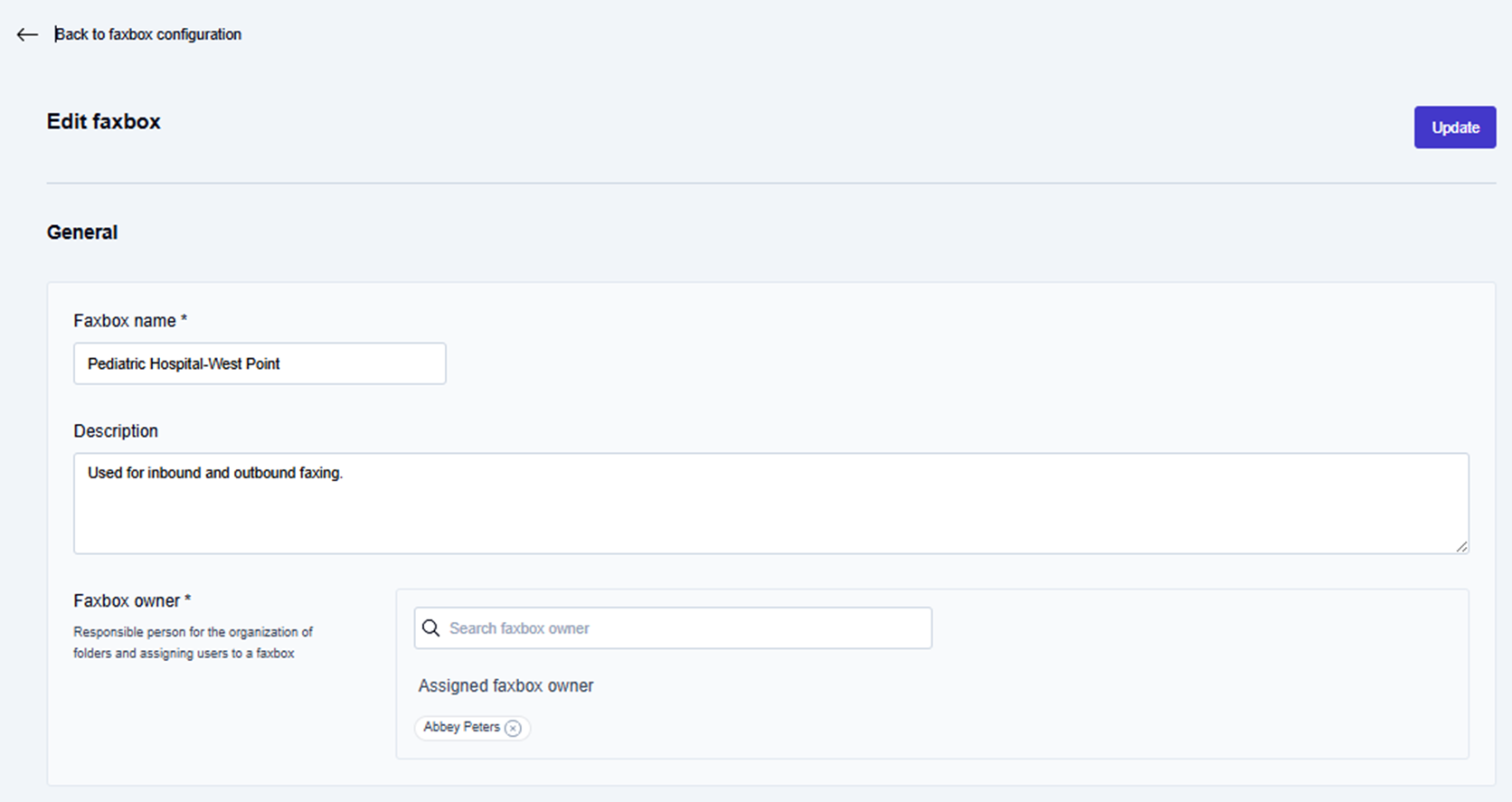Click the back arrow icon
1512x802 pixels.
(x=27, y=35)
